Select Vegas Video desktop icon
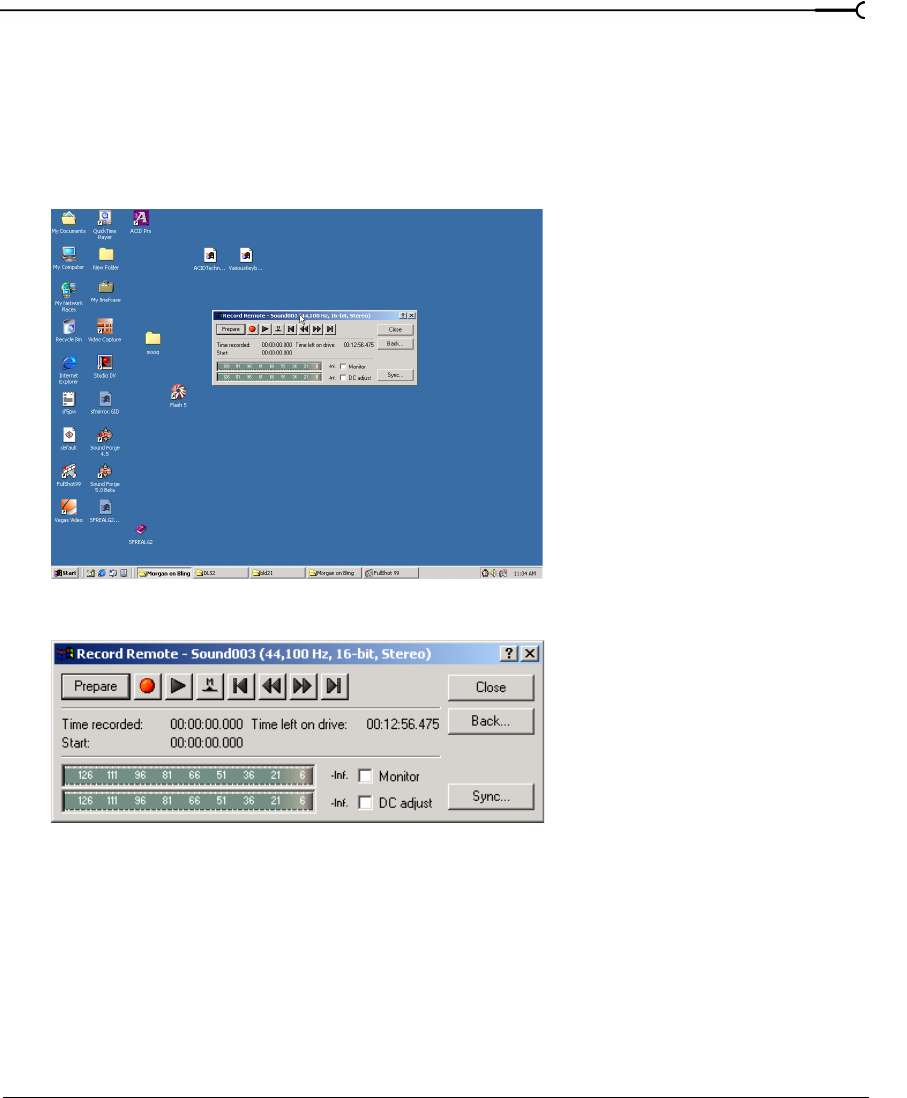Viewport: 907px width, 1098px height. [69, 511]
